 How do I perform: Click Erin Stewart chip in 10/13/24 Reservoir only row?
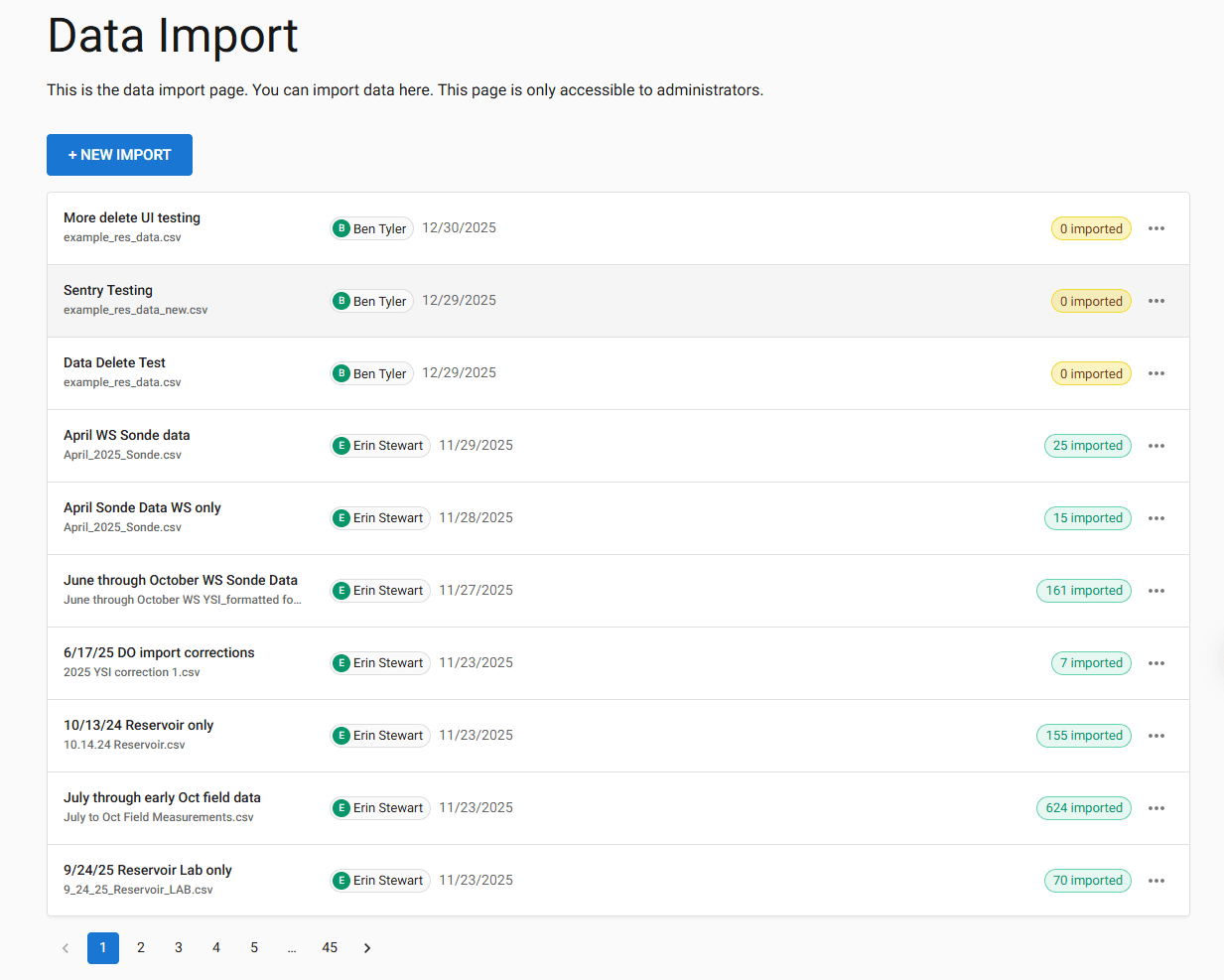pyautogui.click(x=380, y=736)
